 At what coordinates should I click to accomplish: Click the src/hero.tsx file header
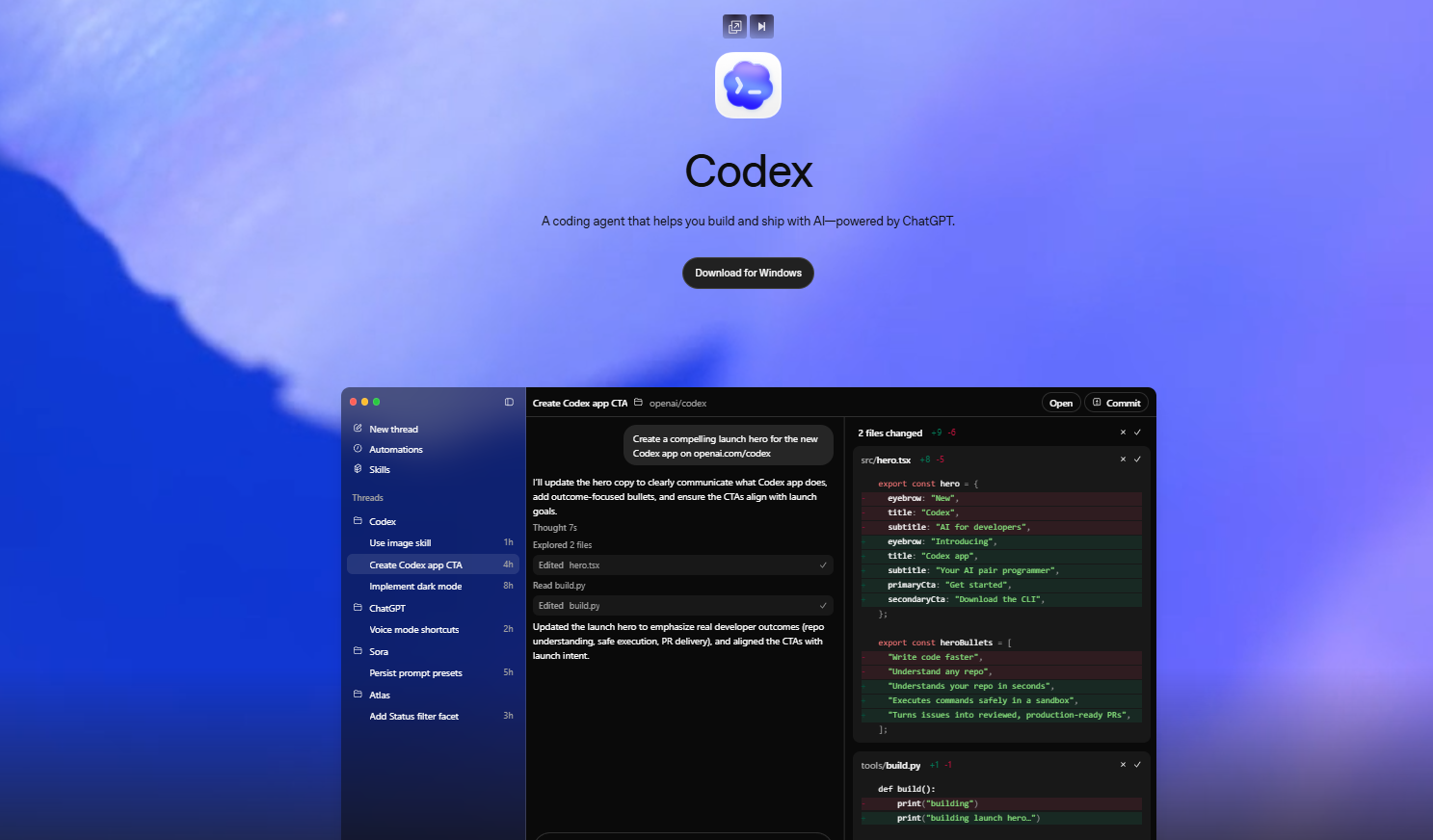(1001, 459)
